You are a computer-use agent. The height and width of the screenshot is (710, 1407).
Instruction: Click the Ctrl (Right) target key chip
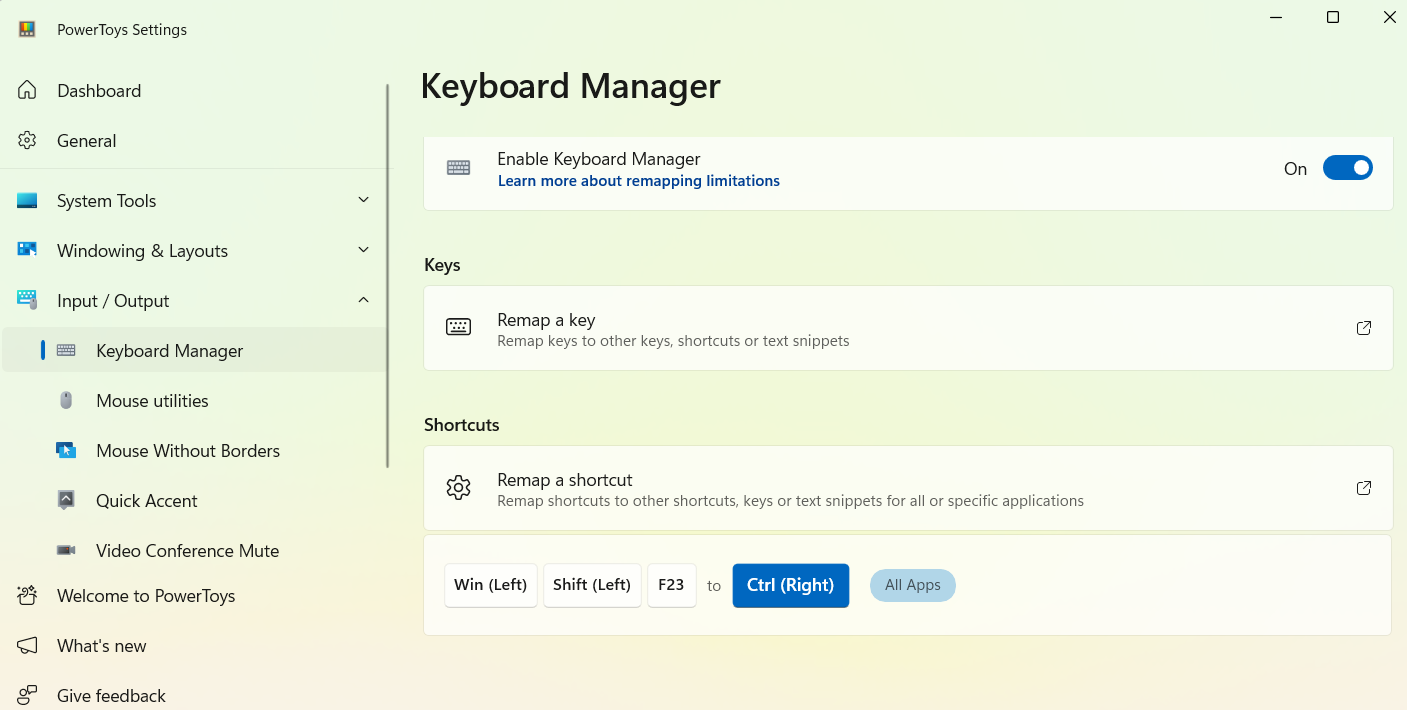pos(791,585)
